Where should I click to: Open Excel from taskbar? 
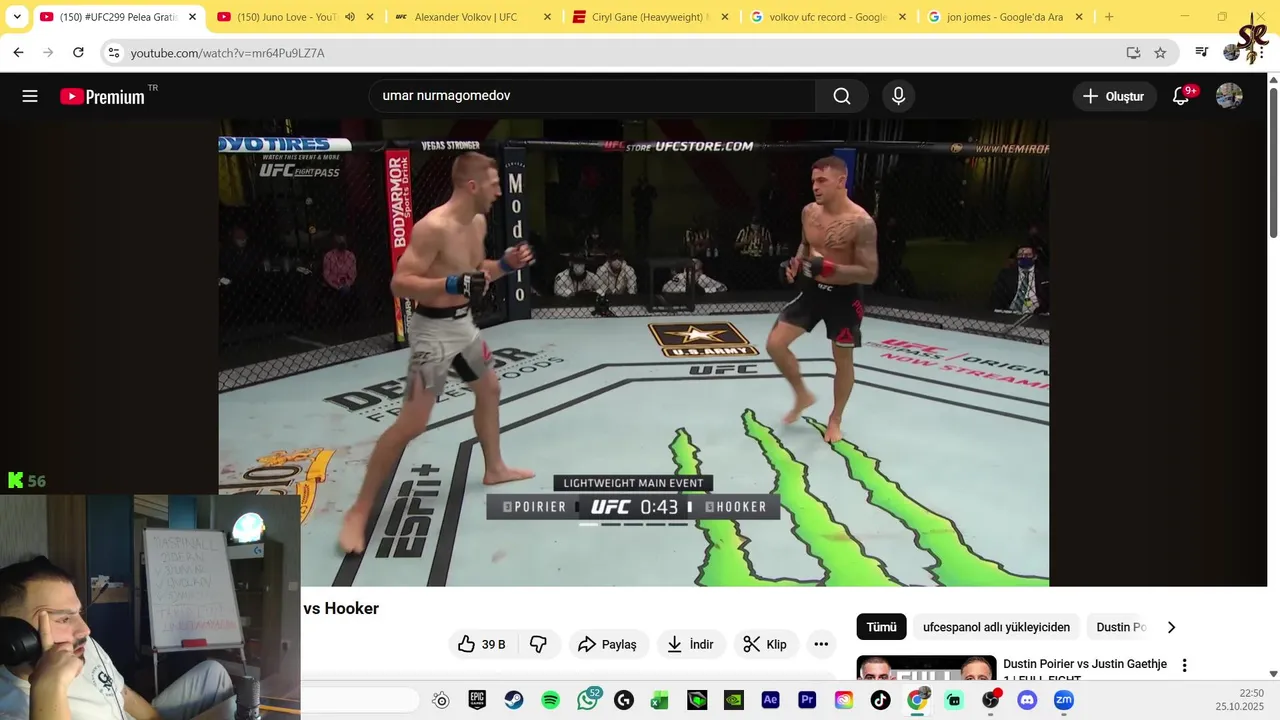point(660,700)
